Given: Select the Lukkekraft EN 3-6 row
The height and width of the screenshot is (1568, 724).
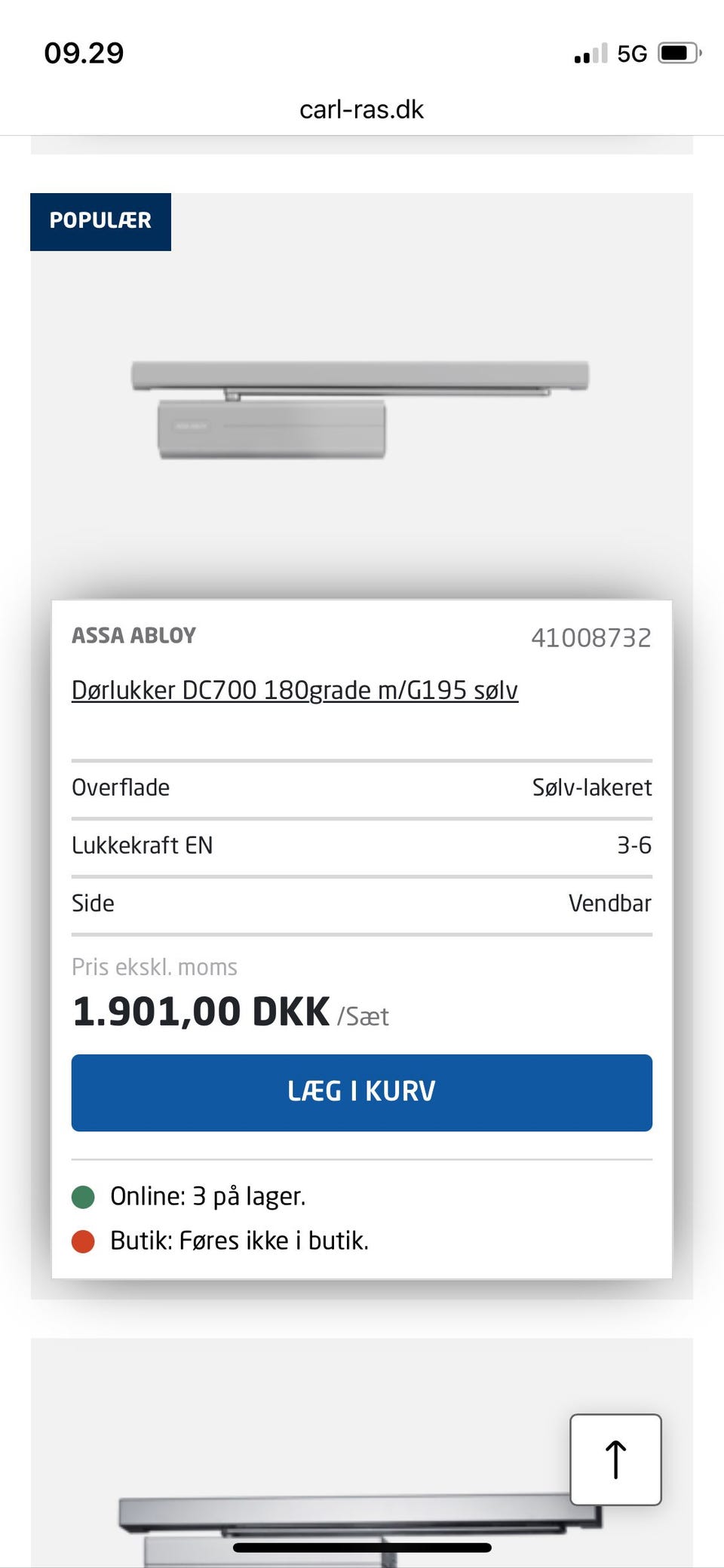Looking at the screenshot, I should [362, 845].
